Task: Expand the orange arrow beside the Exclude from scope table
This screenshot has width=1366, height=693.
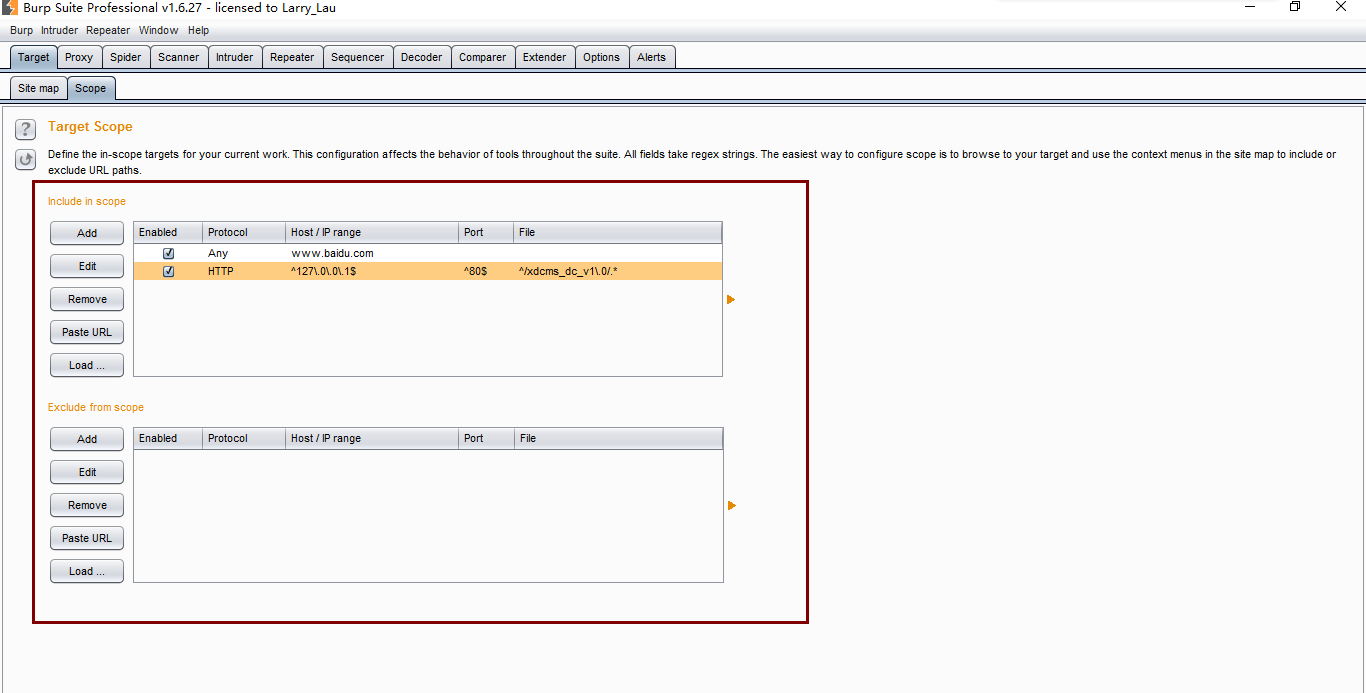Action: tap(731, 505)
